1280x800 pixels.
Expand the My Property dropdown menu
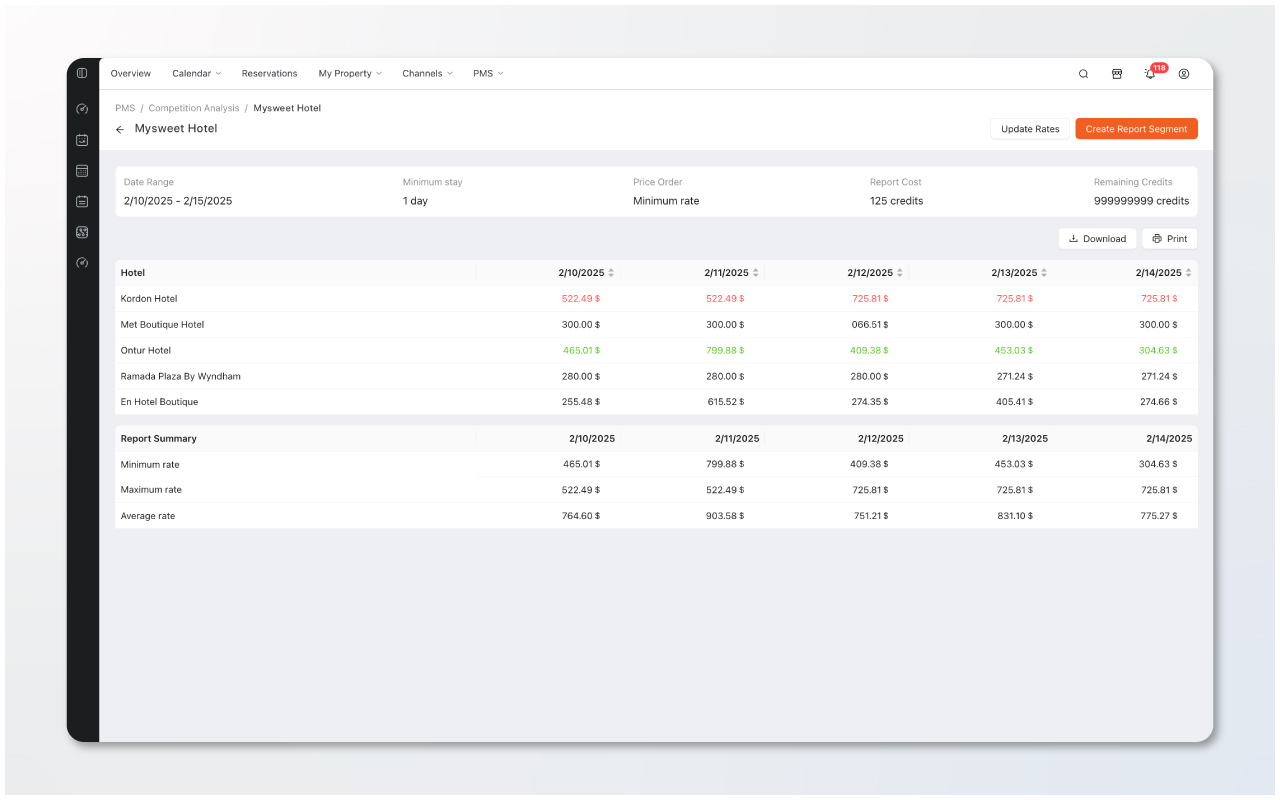pos(350,74)
